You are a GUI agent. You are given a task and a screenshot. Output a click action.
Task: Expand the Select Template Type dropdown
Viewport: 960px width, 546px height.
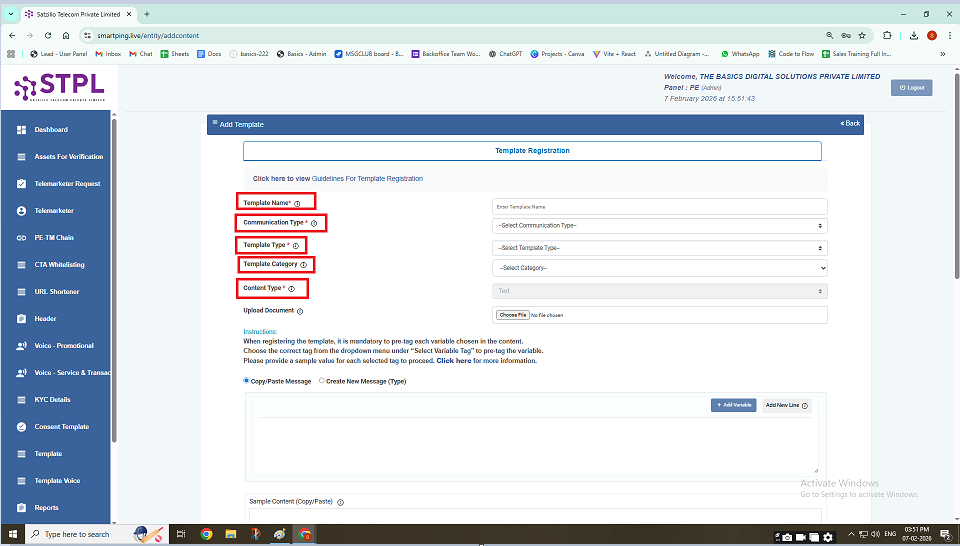click(659, 248)
